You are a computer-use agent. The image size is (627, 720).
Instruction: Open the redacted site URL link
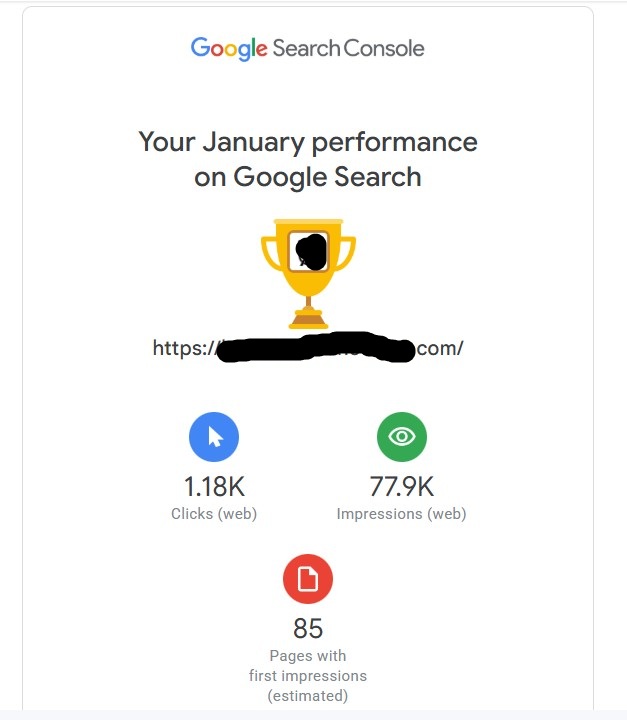[x=314, y=349]
